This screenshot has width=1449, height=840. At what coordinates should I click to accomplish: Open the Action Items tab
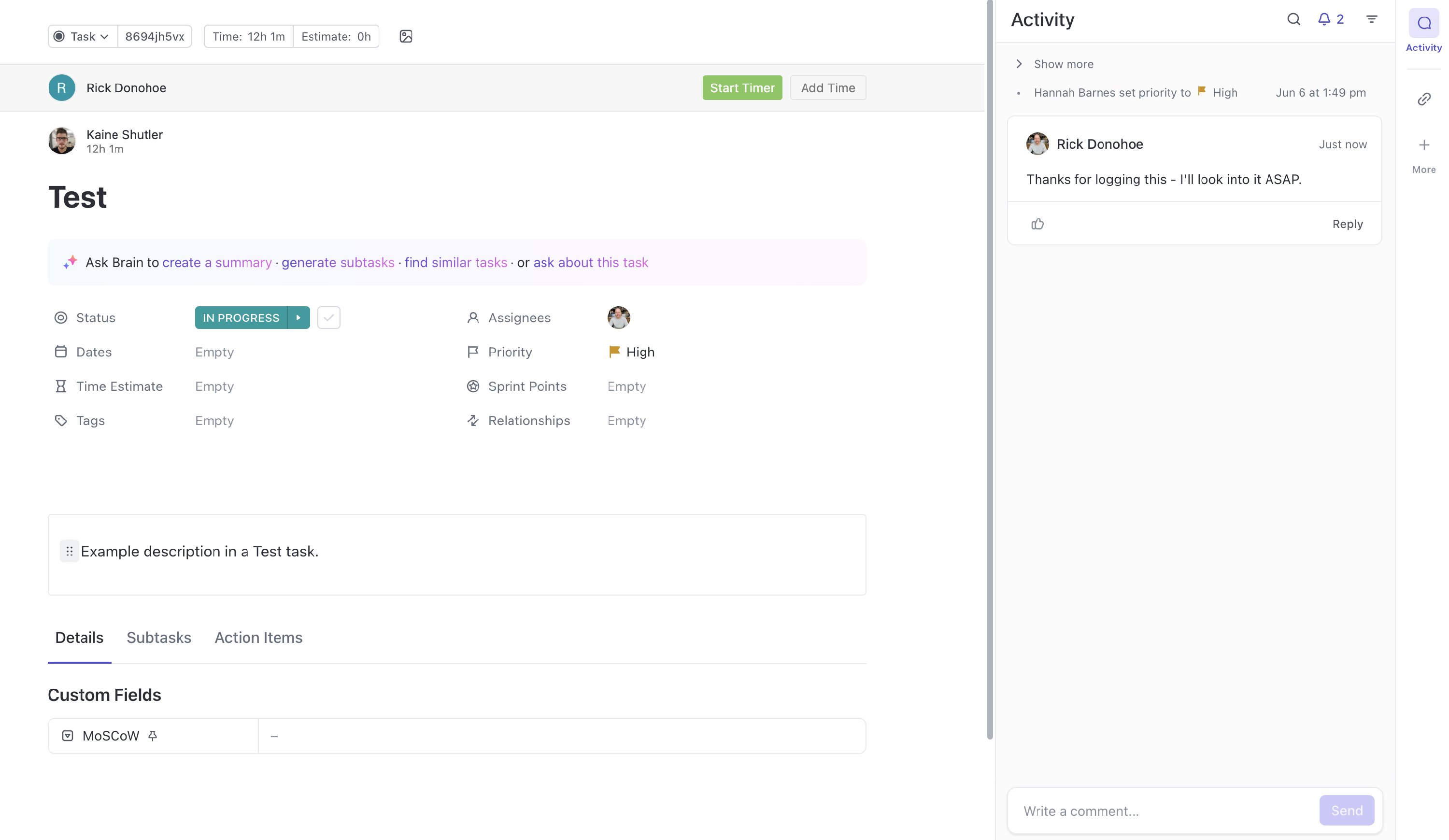click(x=258, y=637)
